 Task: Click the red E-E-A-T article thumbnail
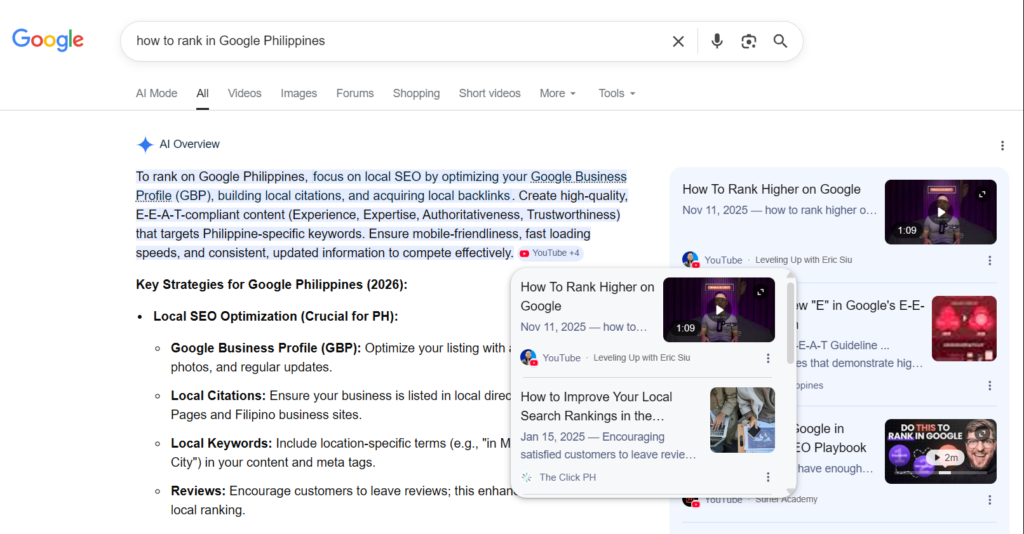point(964,328)
